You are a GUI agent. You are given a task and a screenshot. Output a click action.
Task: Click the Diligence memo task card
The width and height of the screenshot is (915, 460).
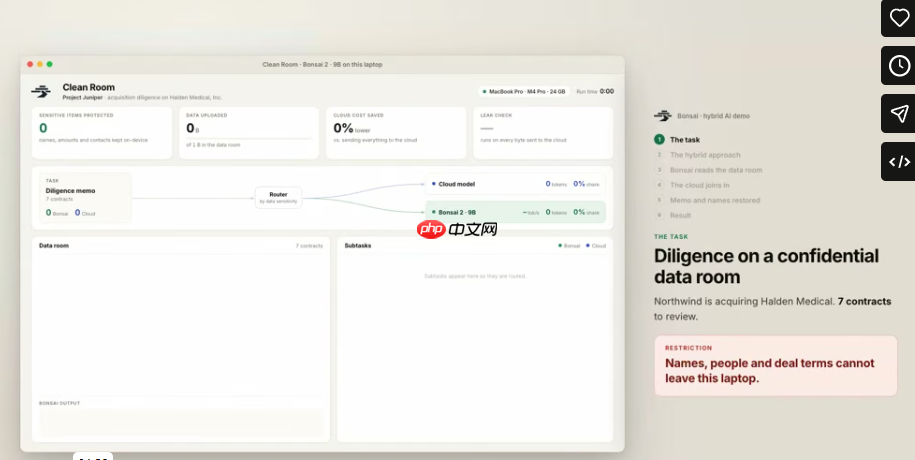tap(85, 197)
